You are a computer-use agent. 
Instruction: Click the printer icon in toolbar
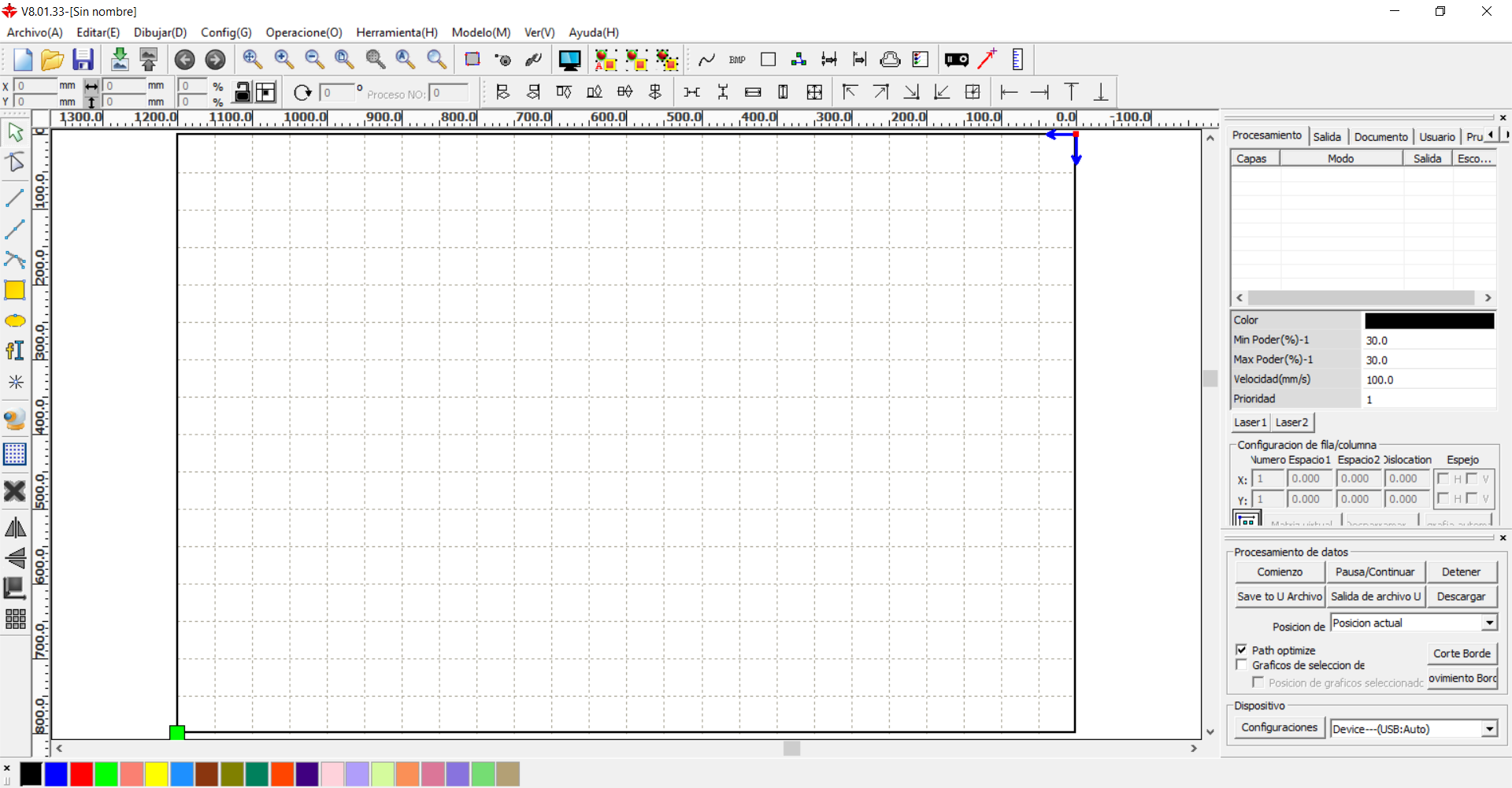click(890, 60)
